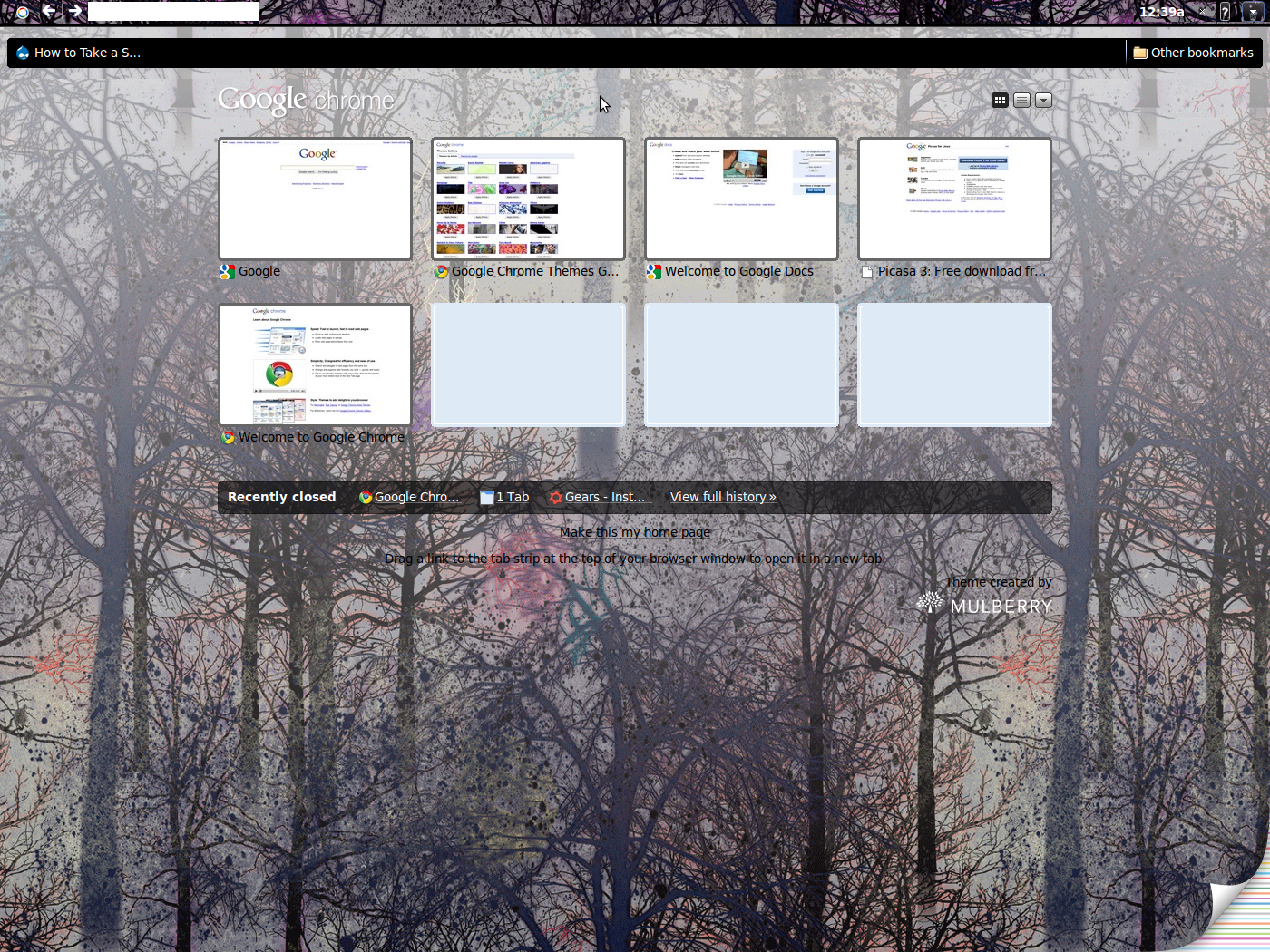
Task: Expand the new tab page options dropdown
Action: (x=1043, y=100)
